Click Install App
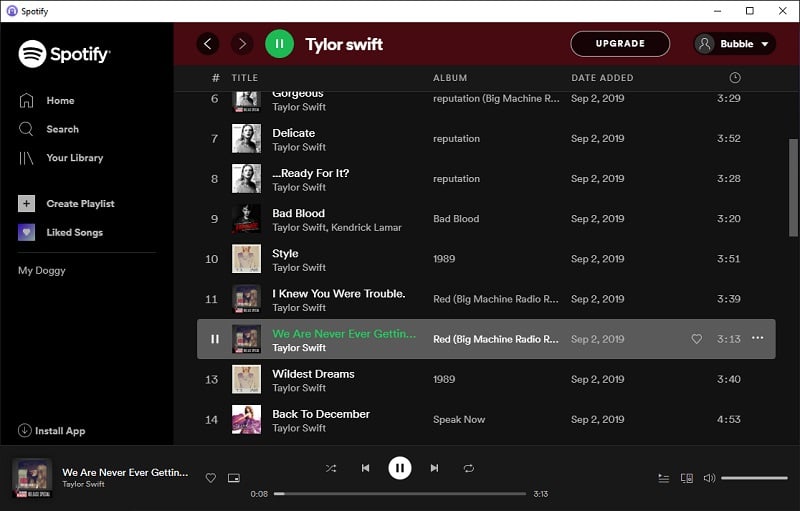 click(60, 431)
